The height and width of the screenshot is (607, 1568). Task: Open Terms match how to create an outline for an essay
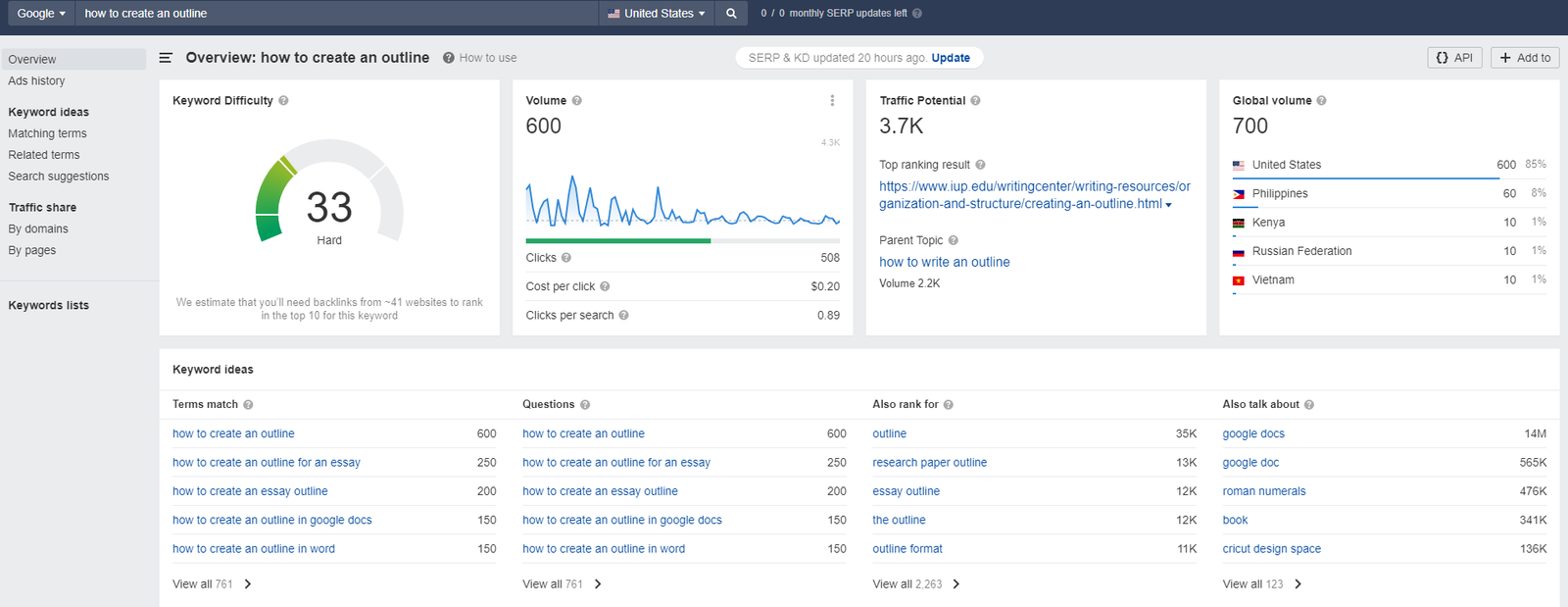(x=267, y=463)
